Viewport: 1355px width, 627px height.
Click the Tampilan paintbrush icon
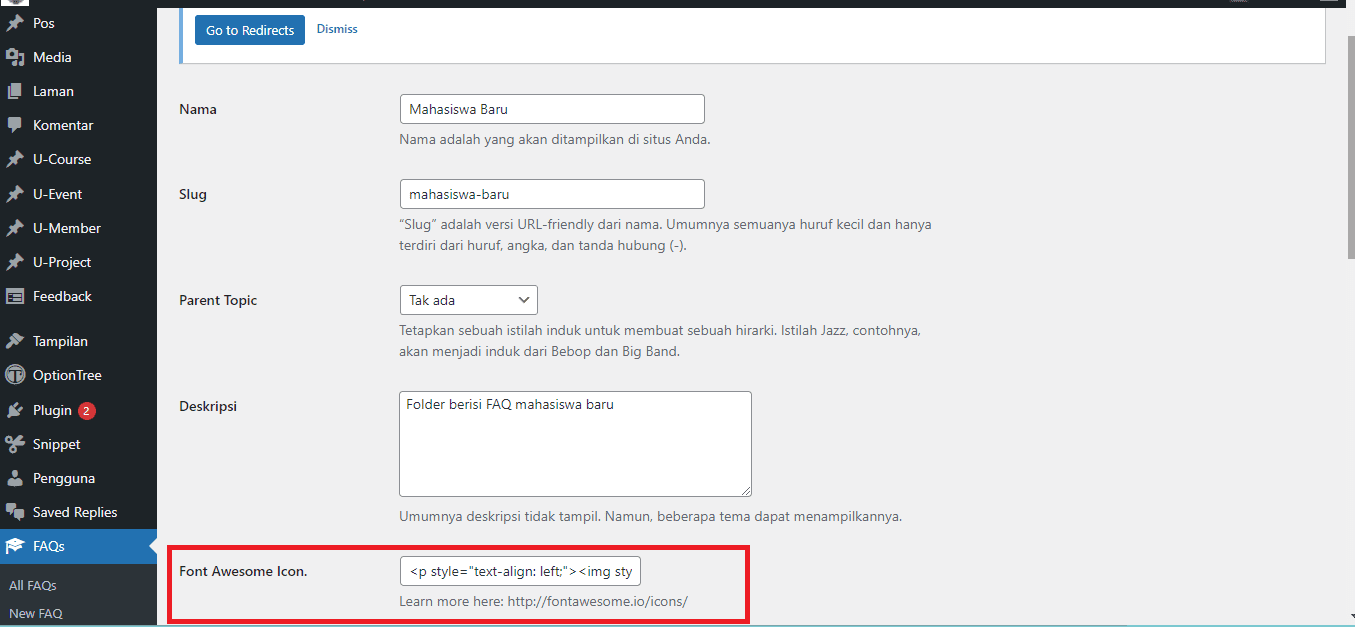pyautogui.click(x=15, y=341)
